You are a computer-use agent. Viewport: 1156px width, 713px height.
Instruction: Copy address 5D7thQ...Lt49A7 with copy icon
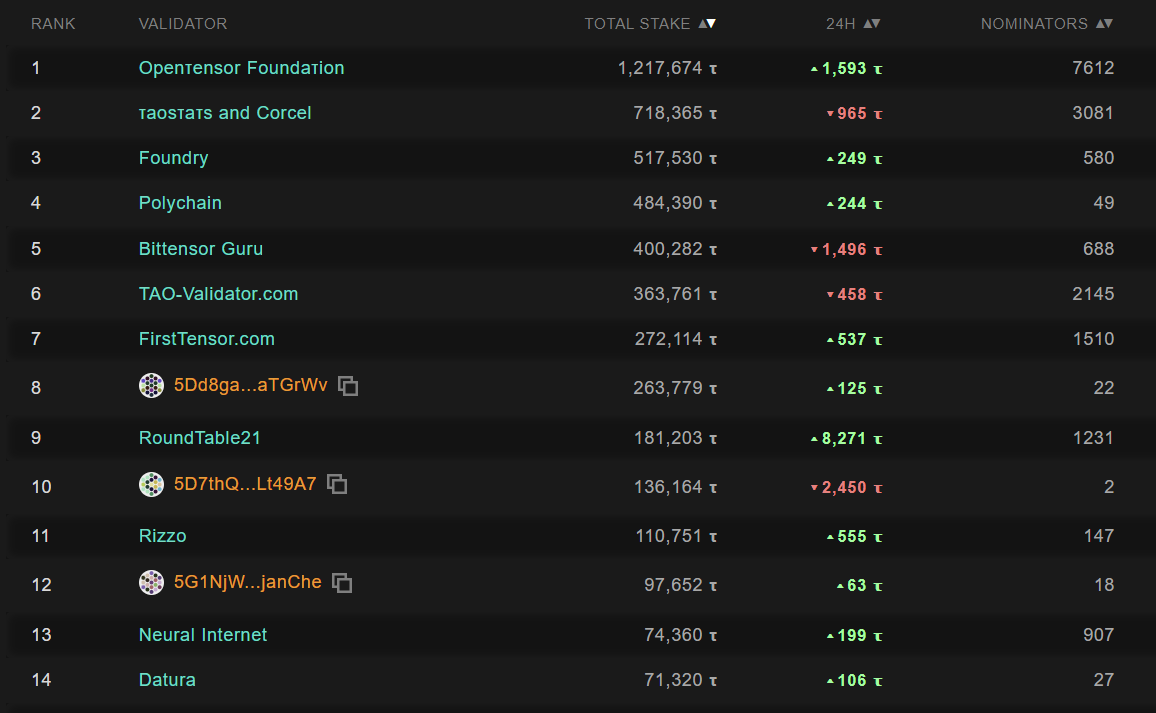point(338,484)
